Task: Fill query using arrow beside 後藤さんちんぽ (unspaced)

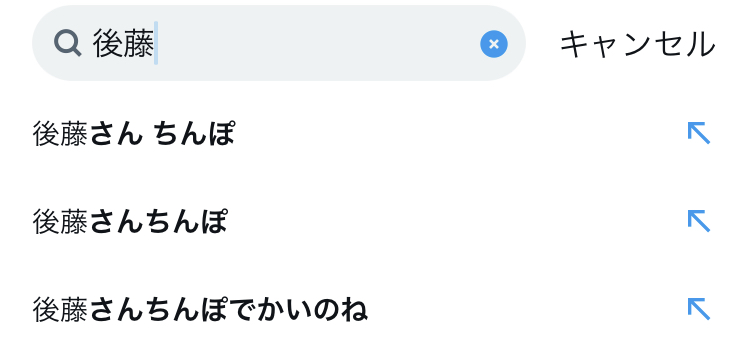Action: (x=699, y=221)
